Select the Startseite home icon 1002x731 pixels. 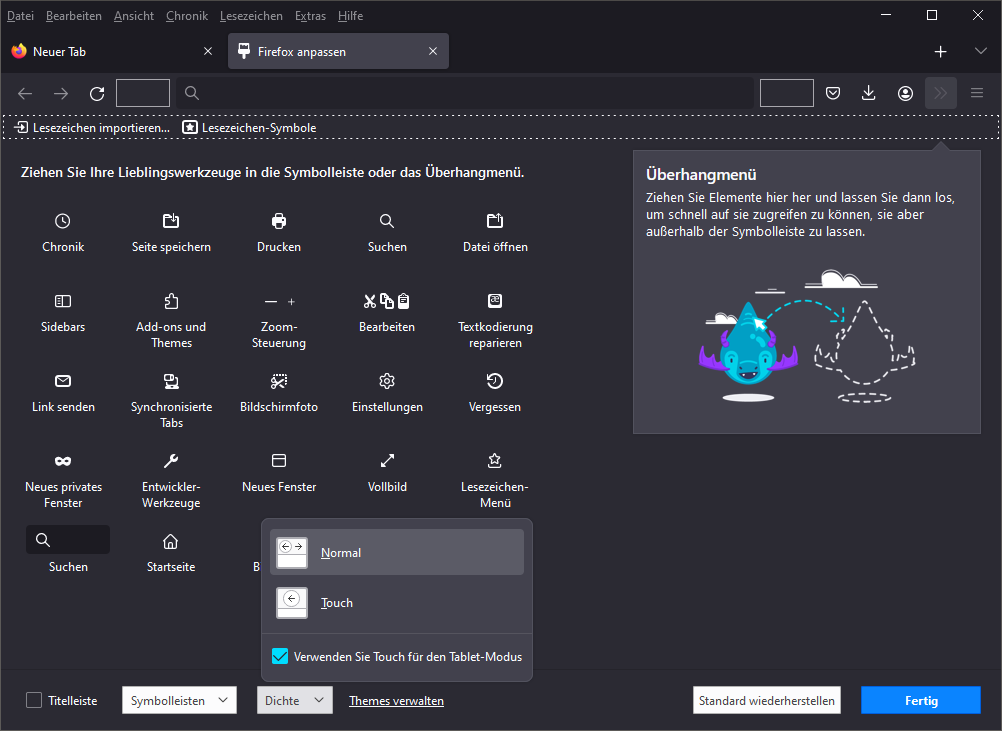coord(171,541)
